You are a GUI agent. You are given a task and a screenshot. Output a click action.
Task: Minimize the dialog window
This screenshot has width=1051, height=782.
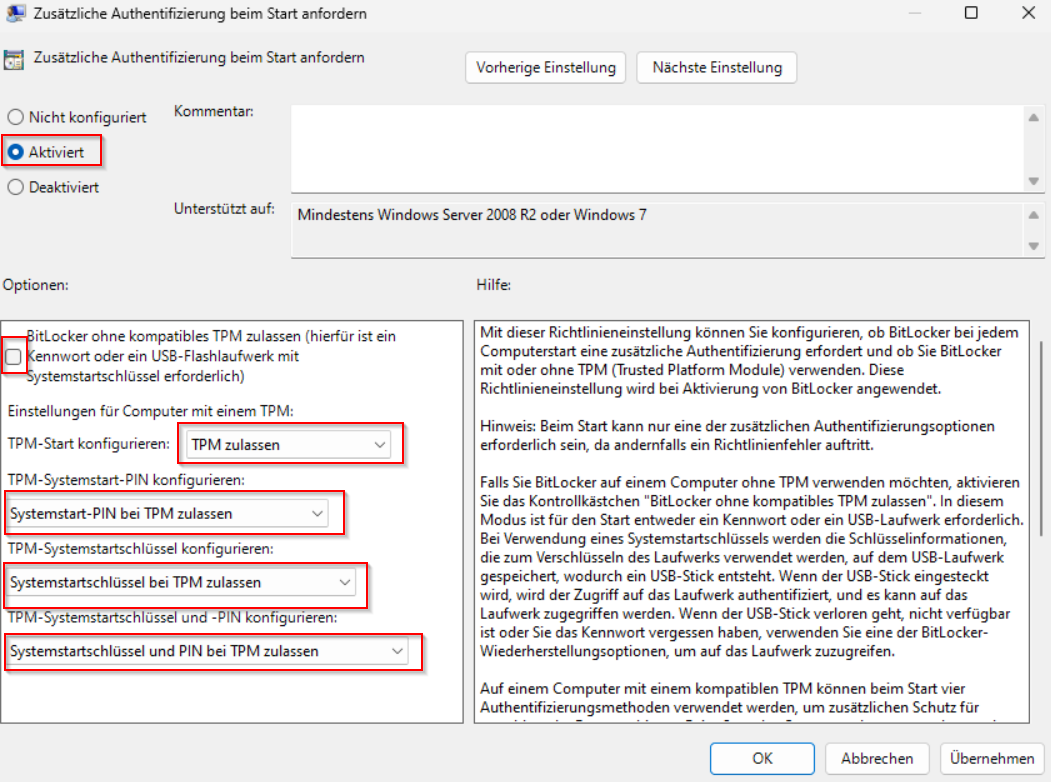click(x=914, y=13)
